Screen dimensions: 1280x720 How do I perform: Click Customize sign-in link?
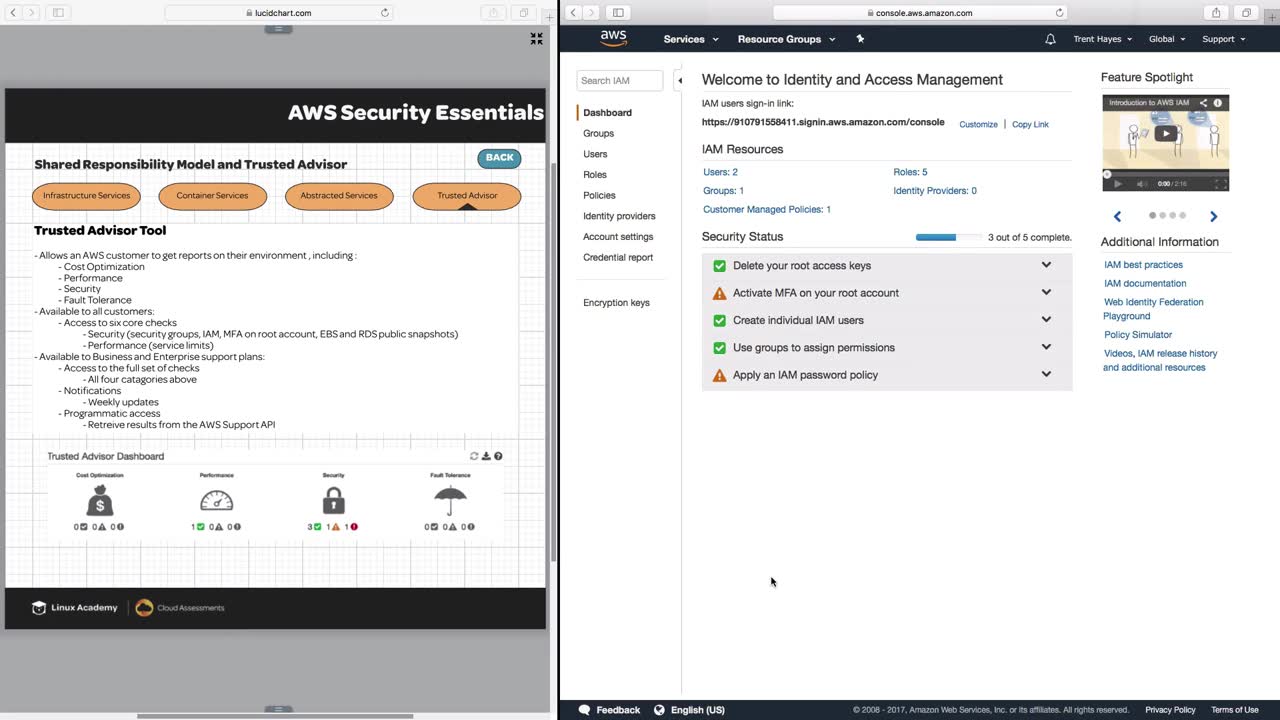click(978, 124)
